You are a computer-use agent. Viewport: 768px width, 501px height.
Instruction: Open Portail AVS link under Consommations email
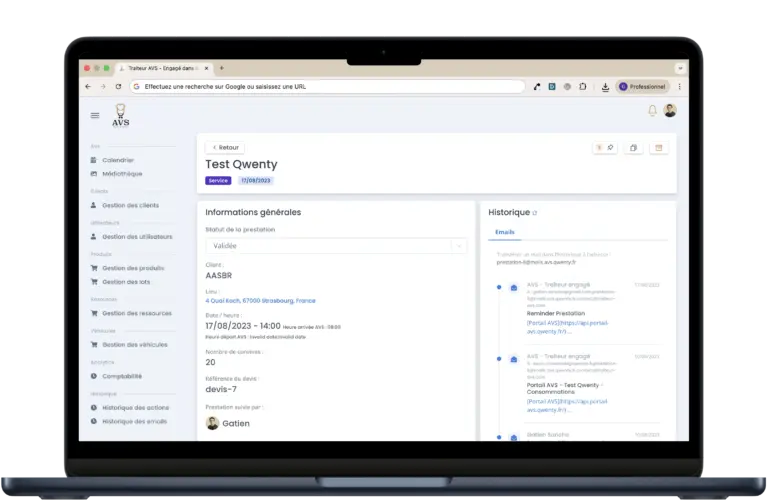(x=567, y=406)
